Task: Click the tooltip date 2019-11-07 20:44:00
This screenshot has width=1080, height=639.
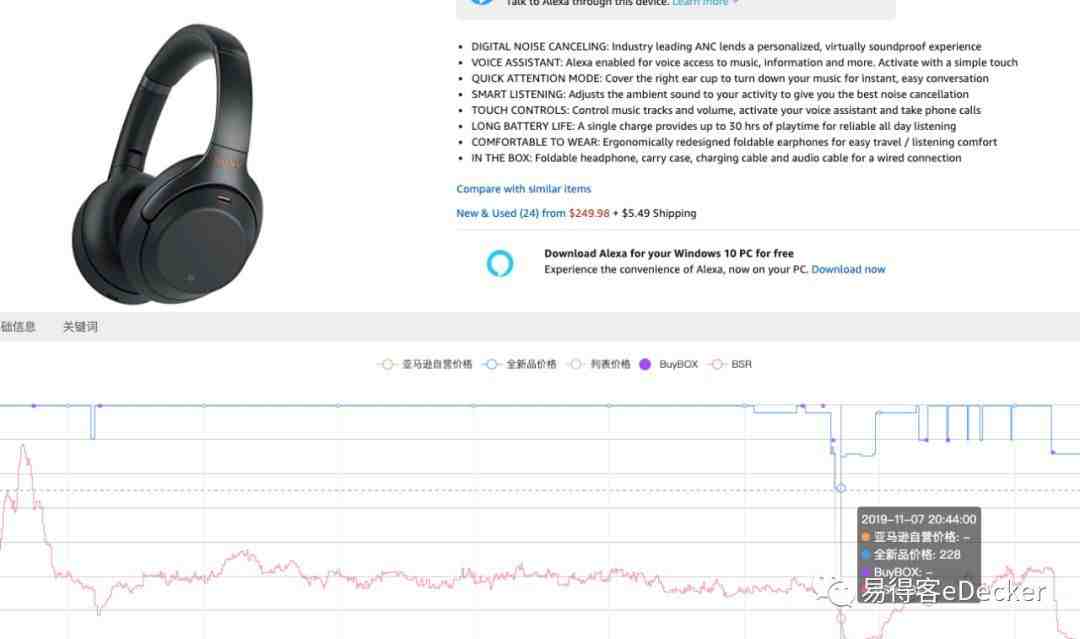Action: point(918,519)
